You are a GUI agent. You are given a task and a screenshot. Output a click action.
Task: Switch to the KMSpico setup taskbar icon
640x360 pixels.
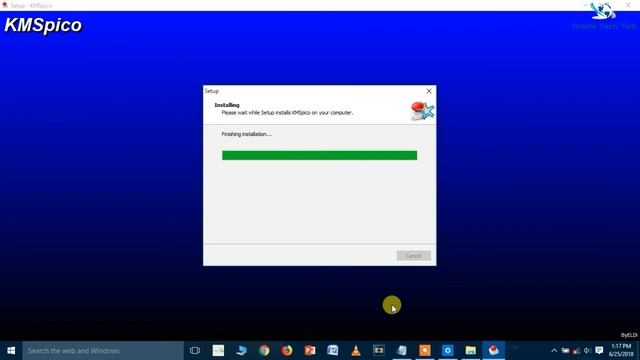493,351
